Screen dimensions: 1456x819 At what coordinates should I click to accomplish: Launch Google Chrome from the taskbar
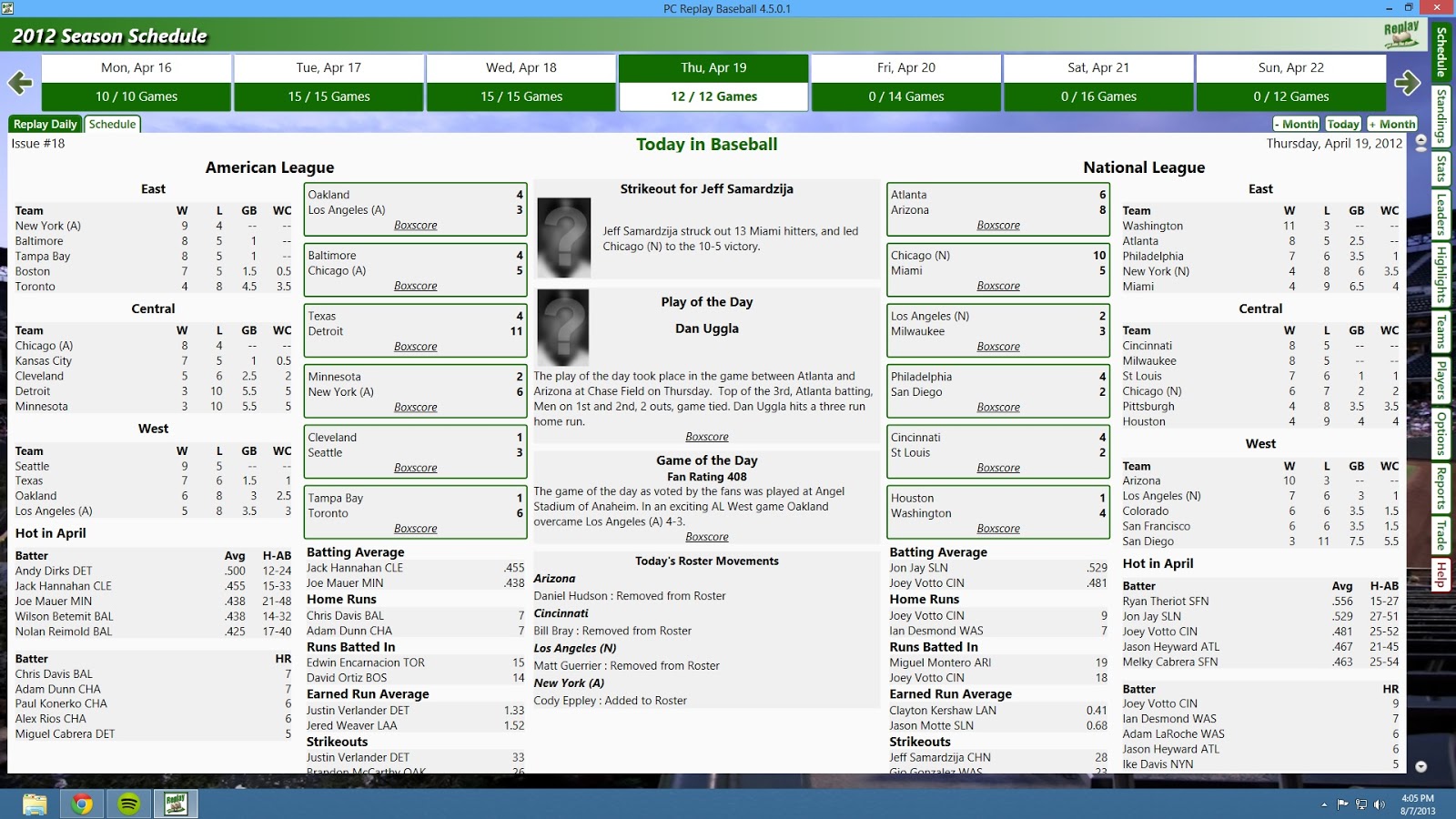point(83,804)
